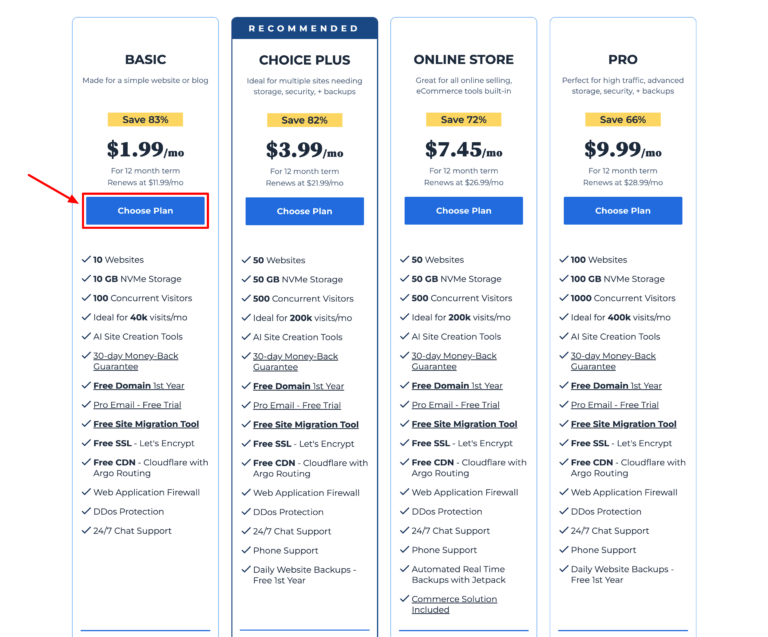Viewport: 768px width, 637px height.
Task: Click checkmark beside Automated Real Time Backups
Action: 404,570
